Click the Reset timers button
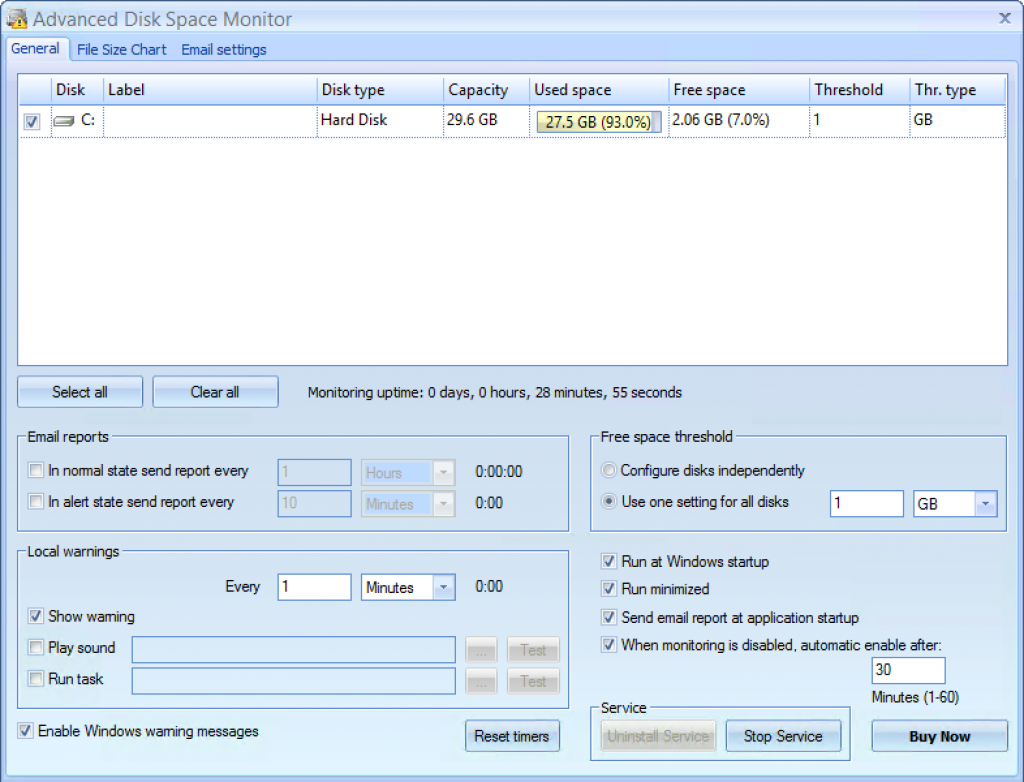The height and width of the screenshot is (782, 1024). point(511,737)
